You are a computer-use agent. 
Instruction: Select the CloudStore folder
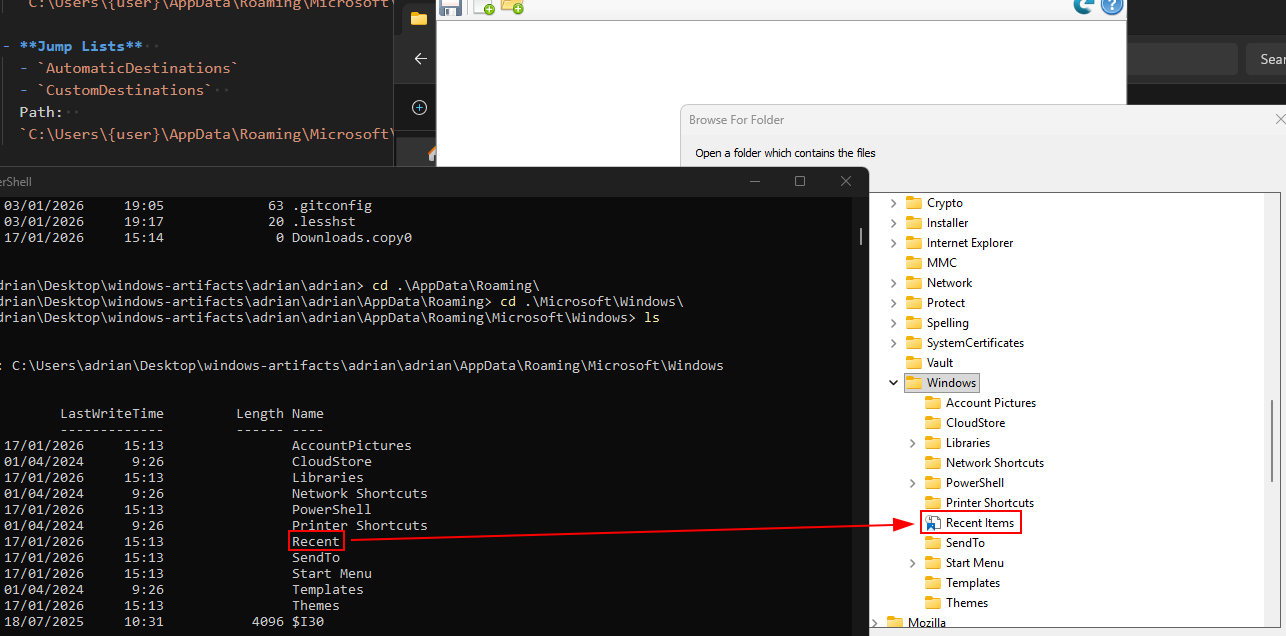pos(975,423)
